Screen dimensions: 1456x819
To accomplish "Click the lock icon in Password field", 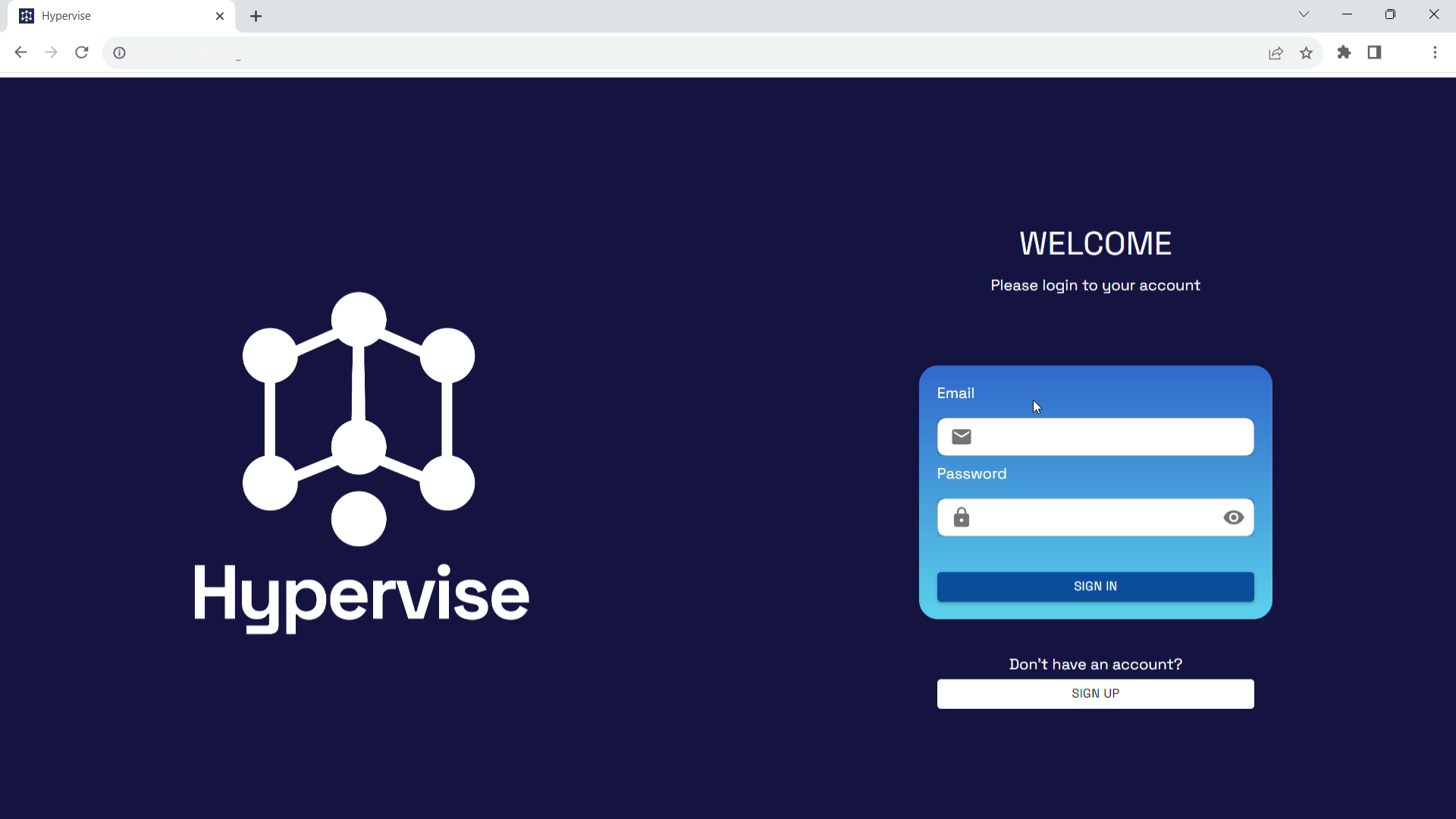I will [961, 517].
